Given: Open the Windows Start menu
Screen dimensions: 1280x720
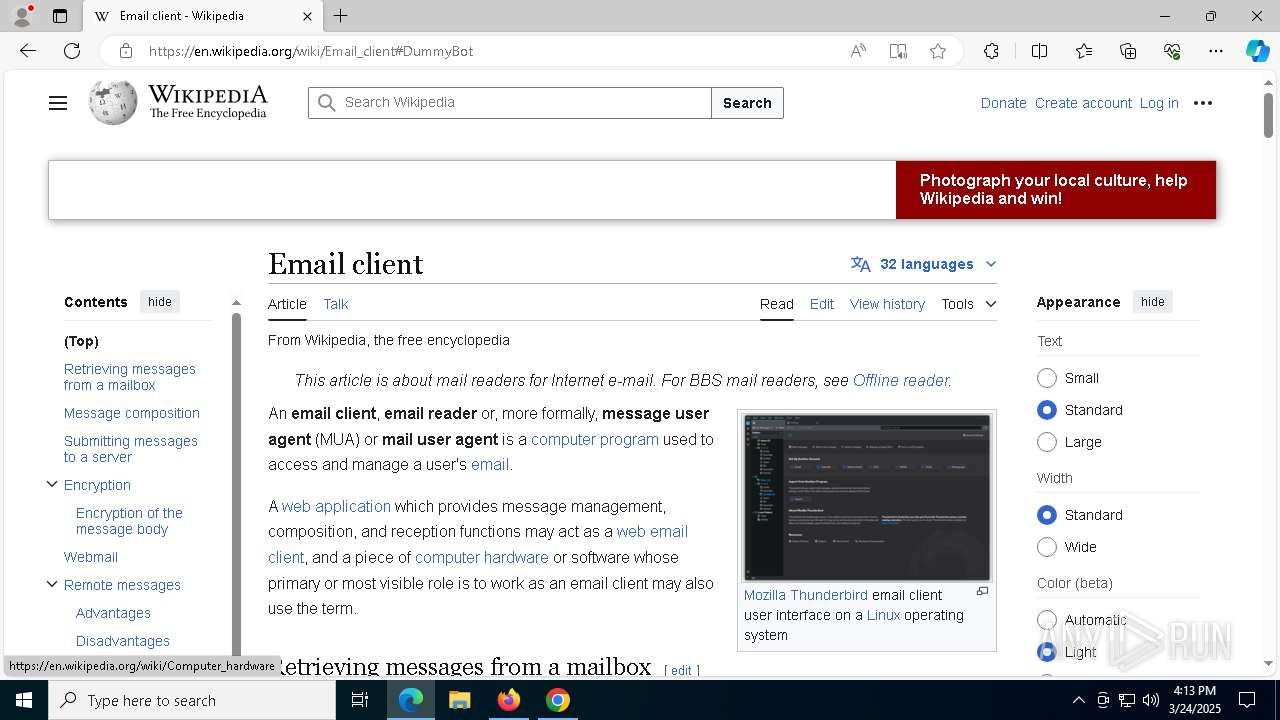Looking at the screenshot, I should 24,700.
